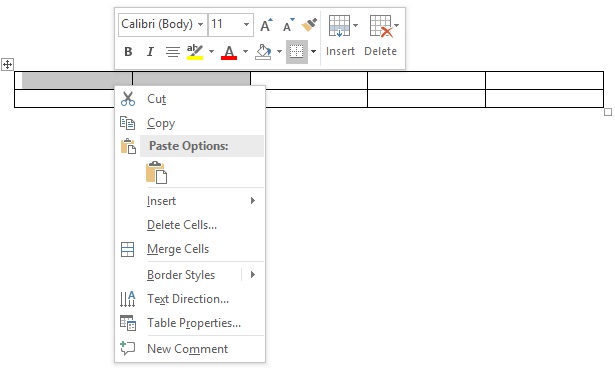The width and height of the screenshot is (615, 375).
Task: Click the Table Properties icon
Action: (x=127, y=323)
